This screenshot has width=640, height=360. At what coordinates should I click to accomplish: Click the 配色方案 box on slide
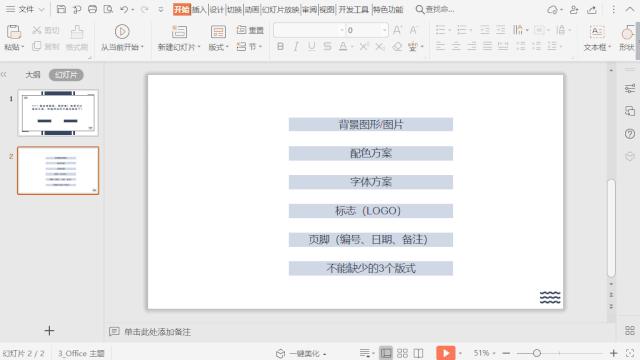tap(371, 153)
